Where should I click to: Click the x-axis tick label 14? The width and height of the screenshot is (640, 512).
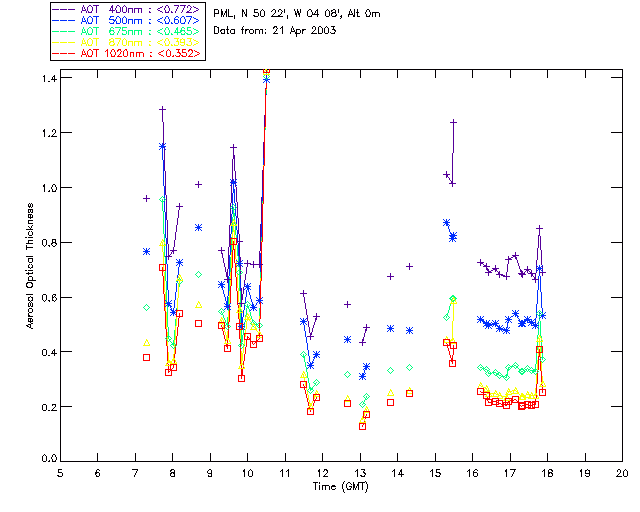tap(398, 473)
